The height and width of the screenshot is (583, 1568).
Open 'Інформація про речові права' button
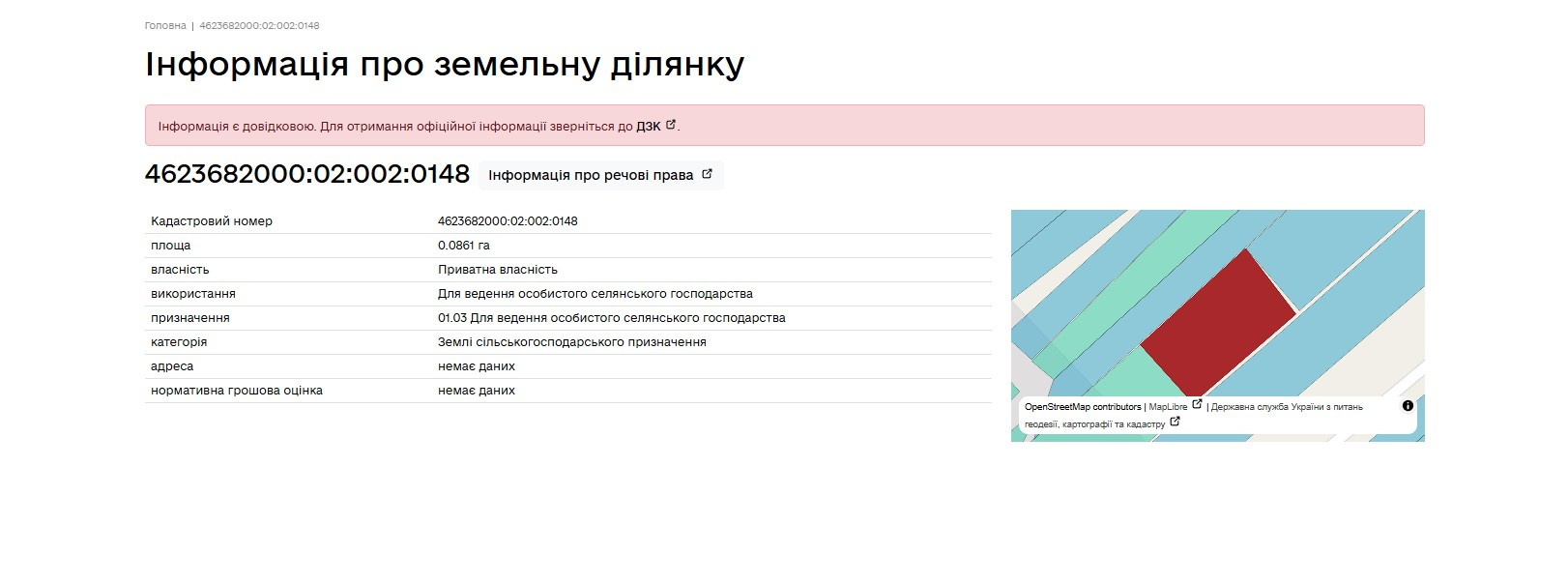tap(600, 175)
